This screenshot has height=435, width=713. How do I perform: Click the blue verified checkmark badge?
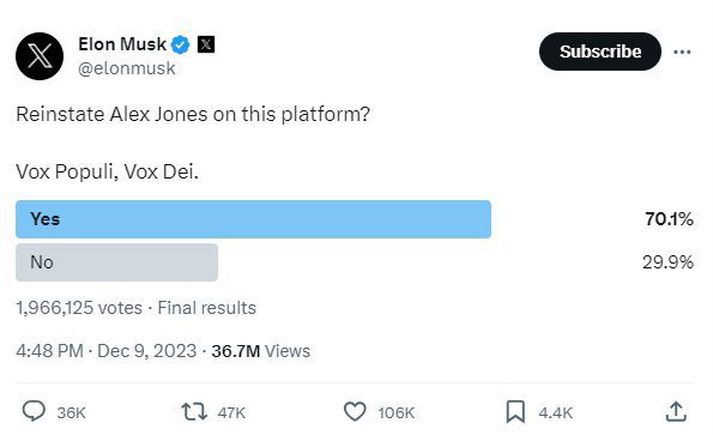click(181, 45)
